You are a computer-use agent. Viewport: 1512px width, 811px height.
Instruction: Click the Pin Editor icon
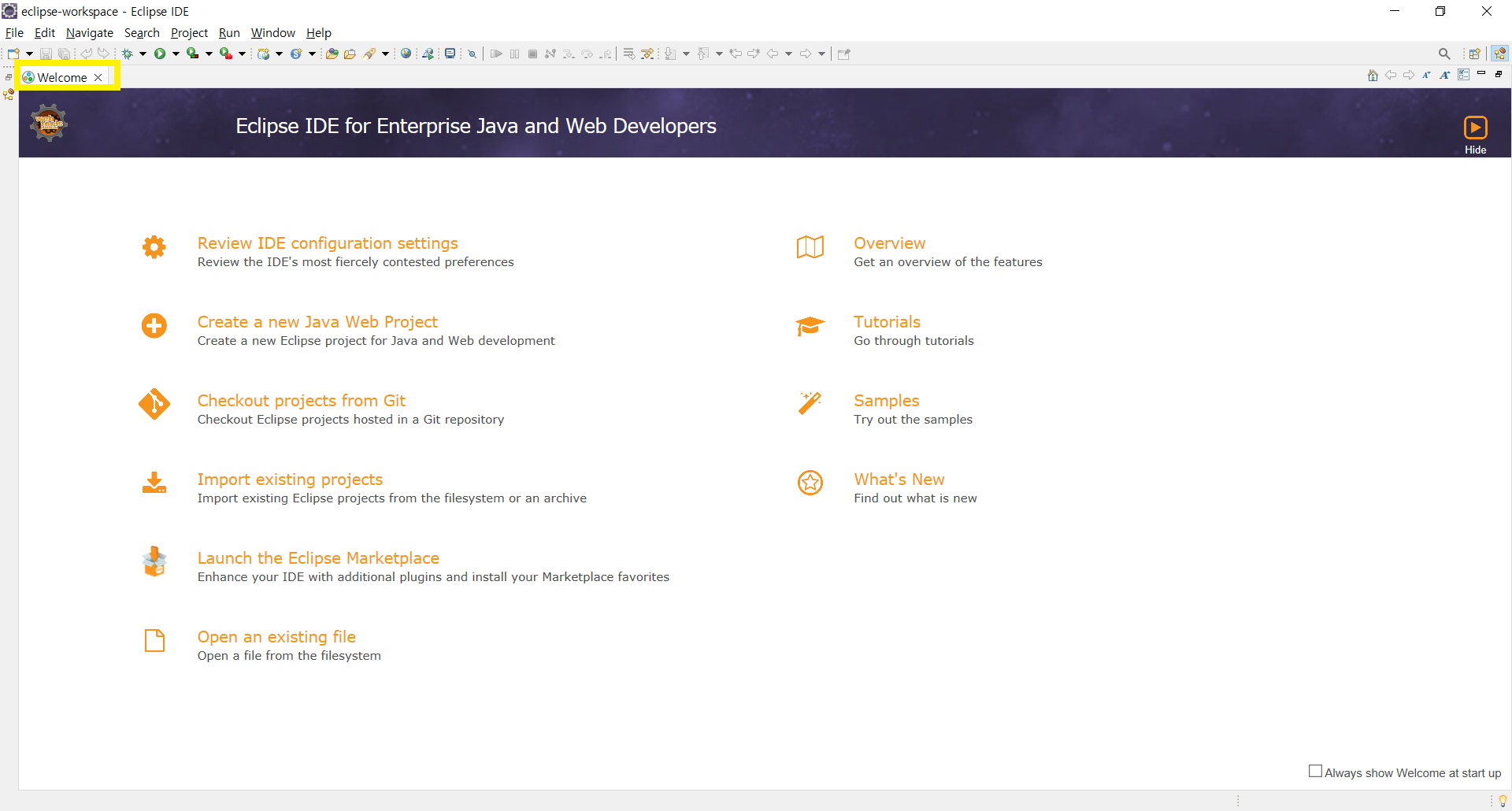(x=843, y=54)
